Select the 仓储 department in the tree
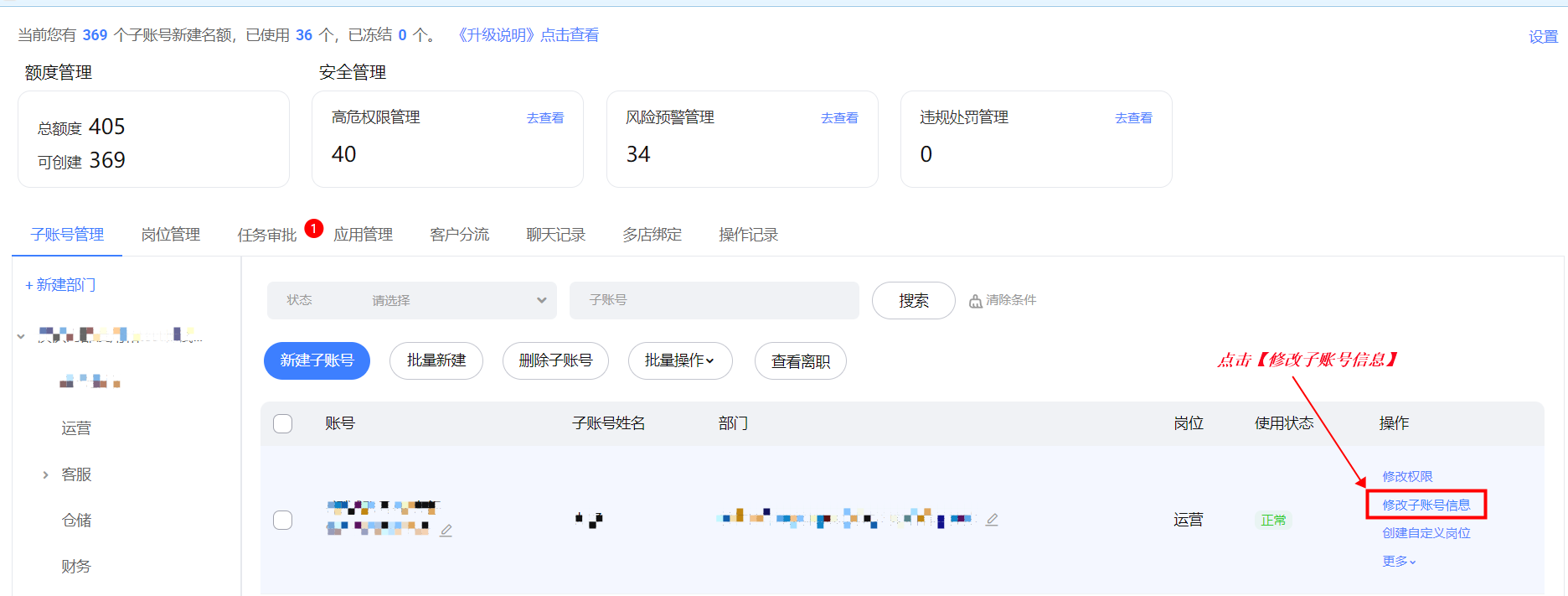The height and width of the screenshot is (596, 1568). click(x=76, y=521)
